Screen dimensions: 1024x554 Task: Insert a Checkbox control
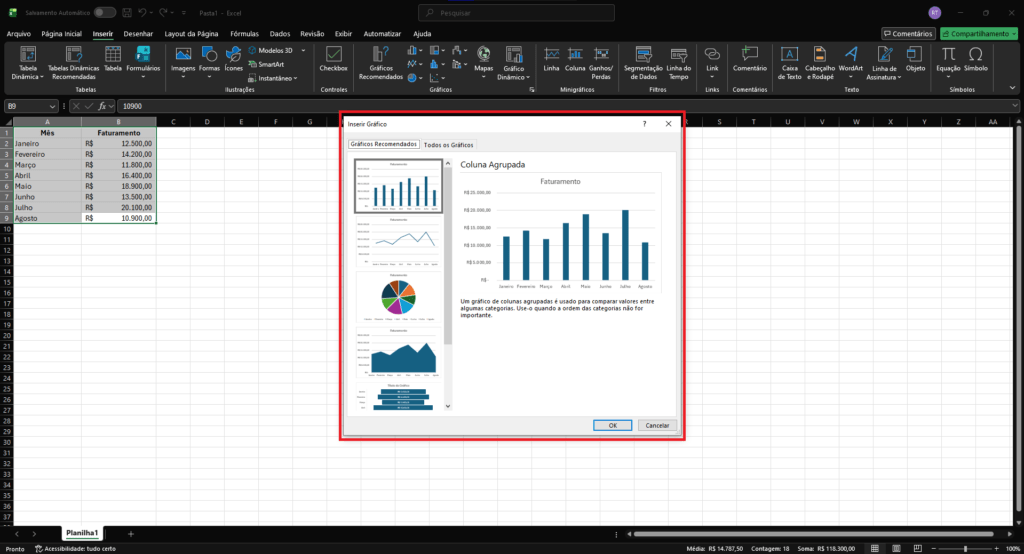point(333,59)
